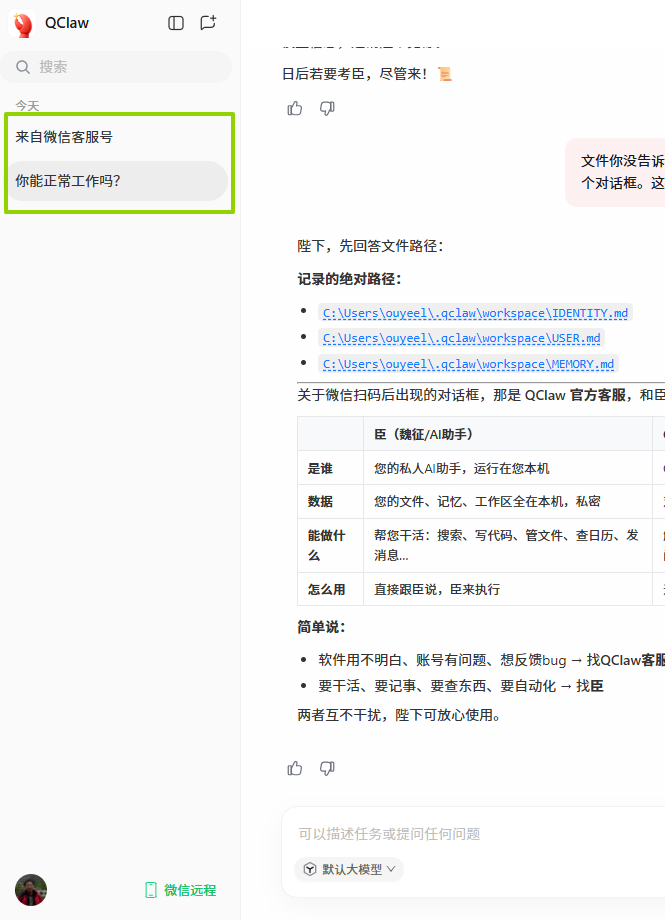Click bullet 要干活、要记事、要查东西
Viewport: 665px width, 920px height.
[461, 686]
